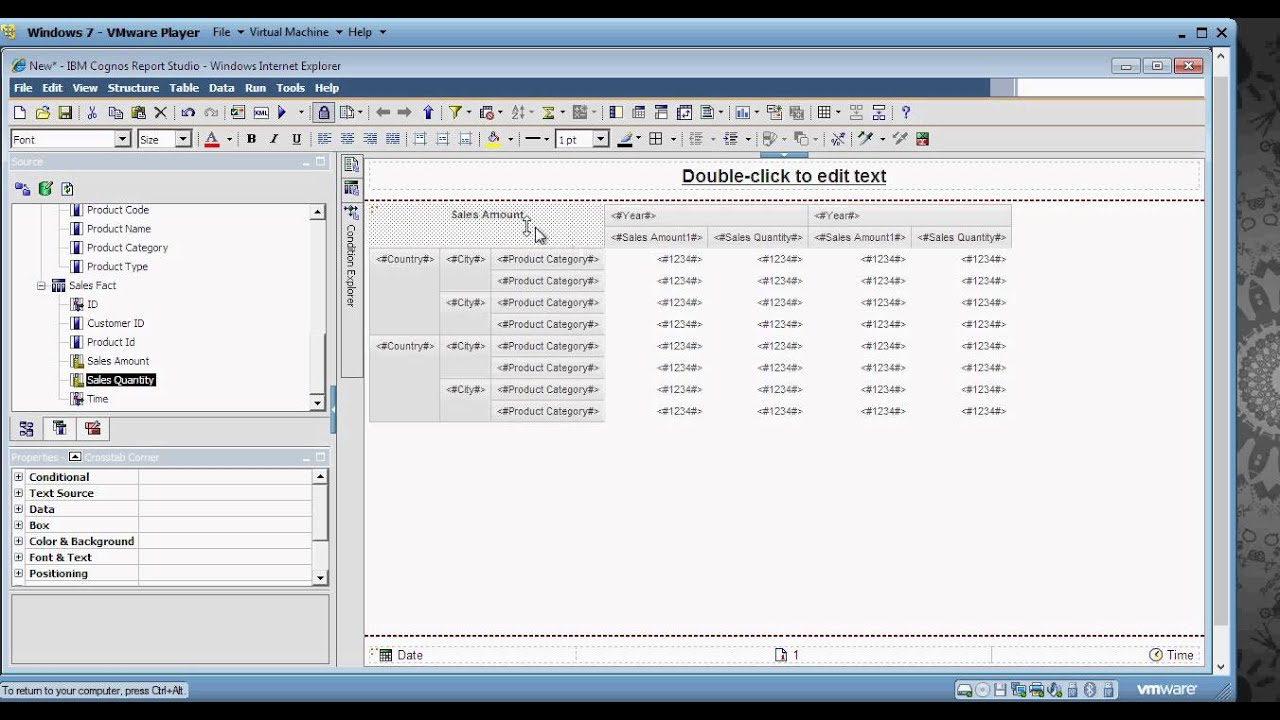Image resolution: width=1280 pixels, height=720 pixels.
Task: Align text right
Action: [370, 139]
